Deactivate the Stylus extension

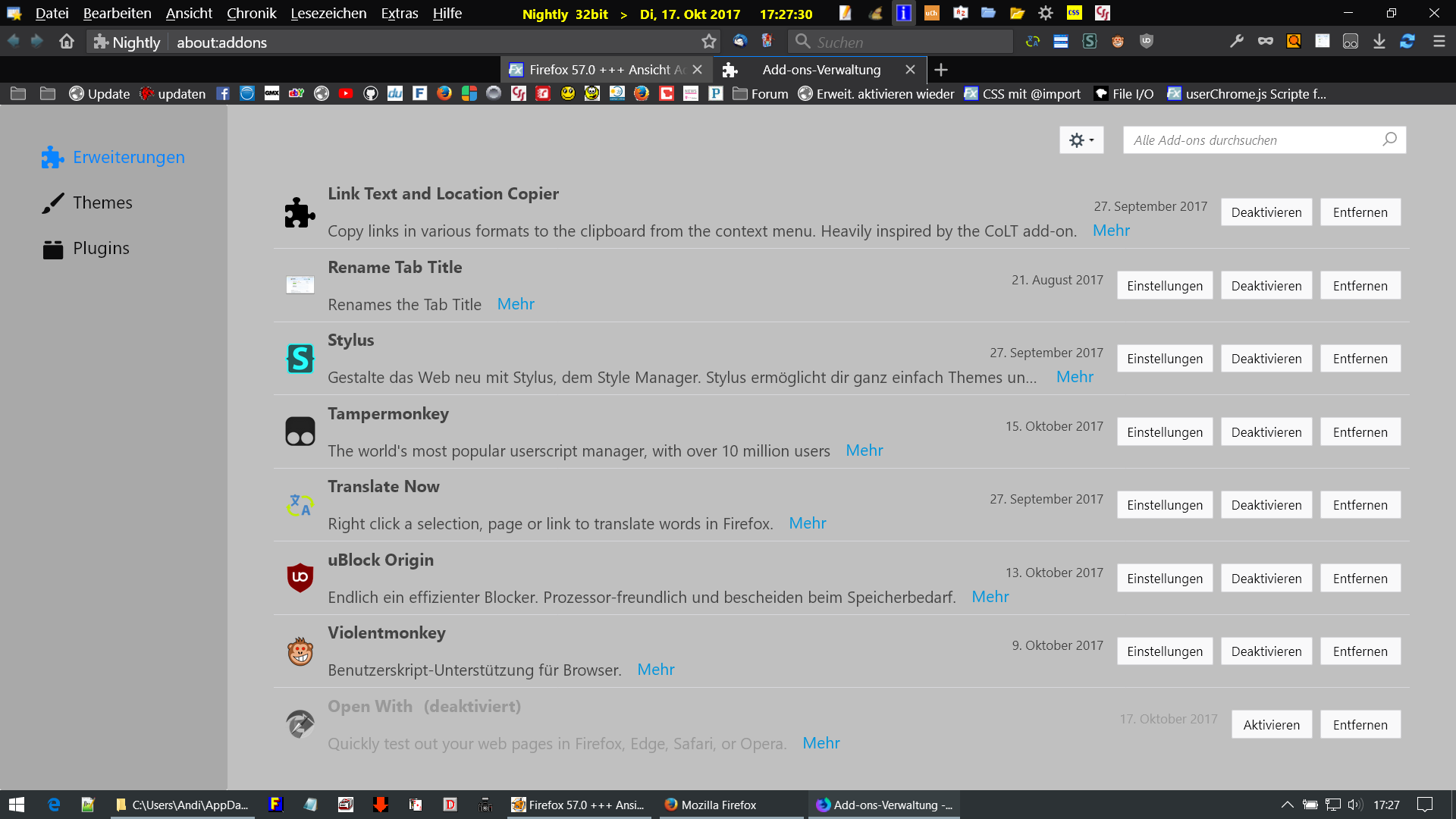coord(1266,359)
